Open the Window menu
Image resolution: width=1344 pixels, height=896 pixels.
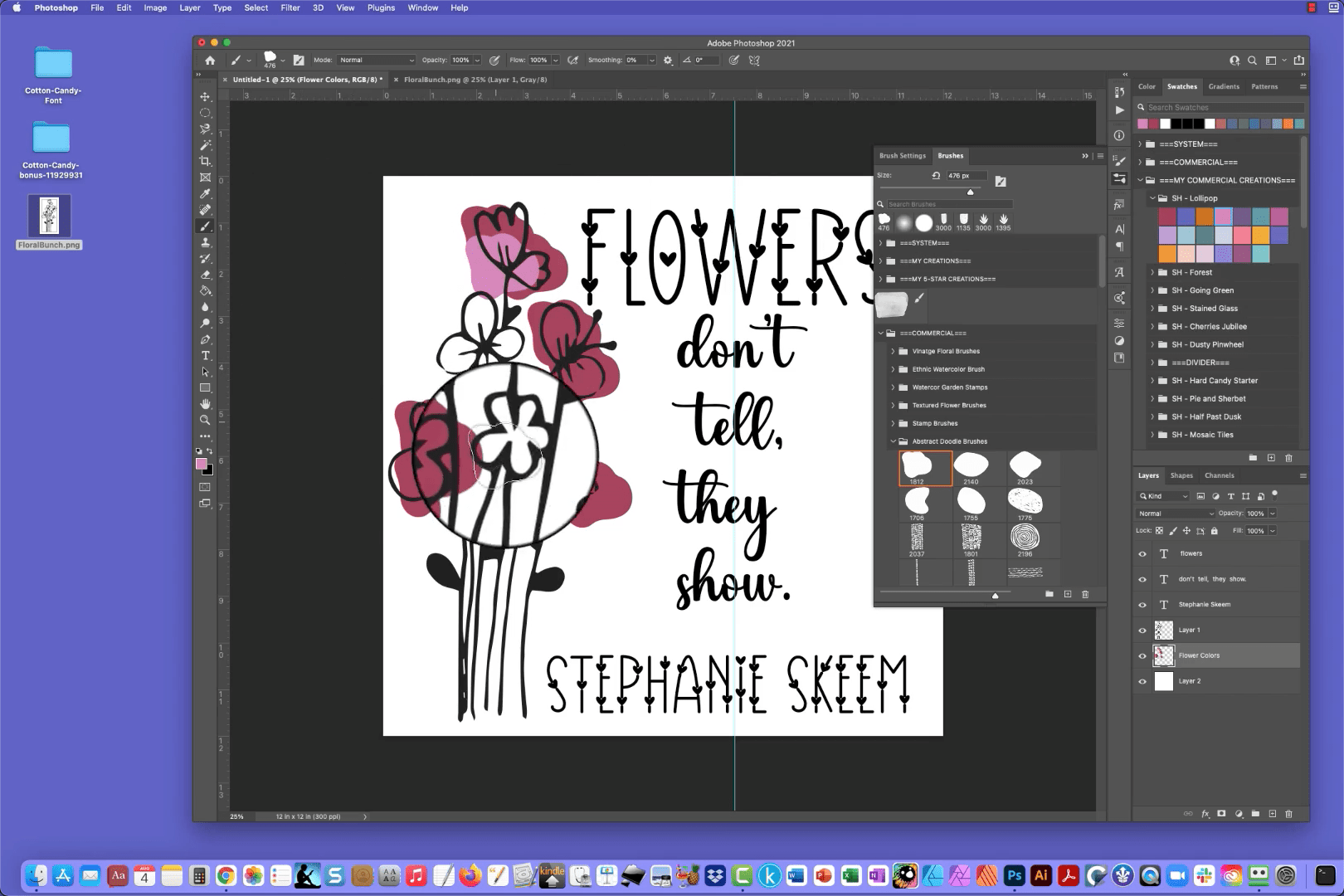point(422,7)
